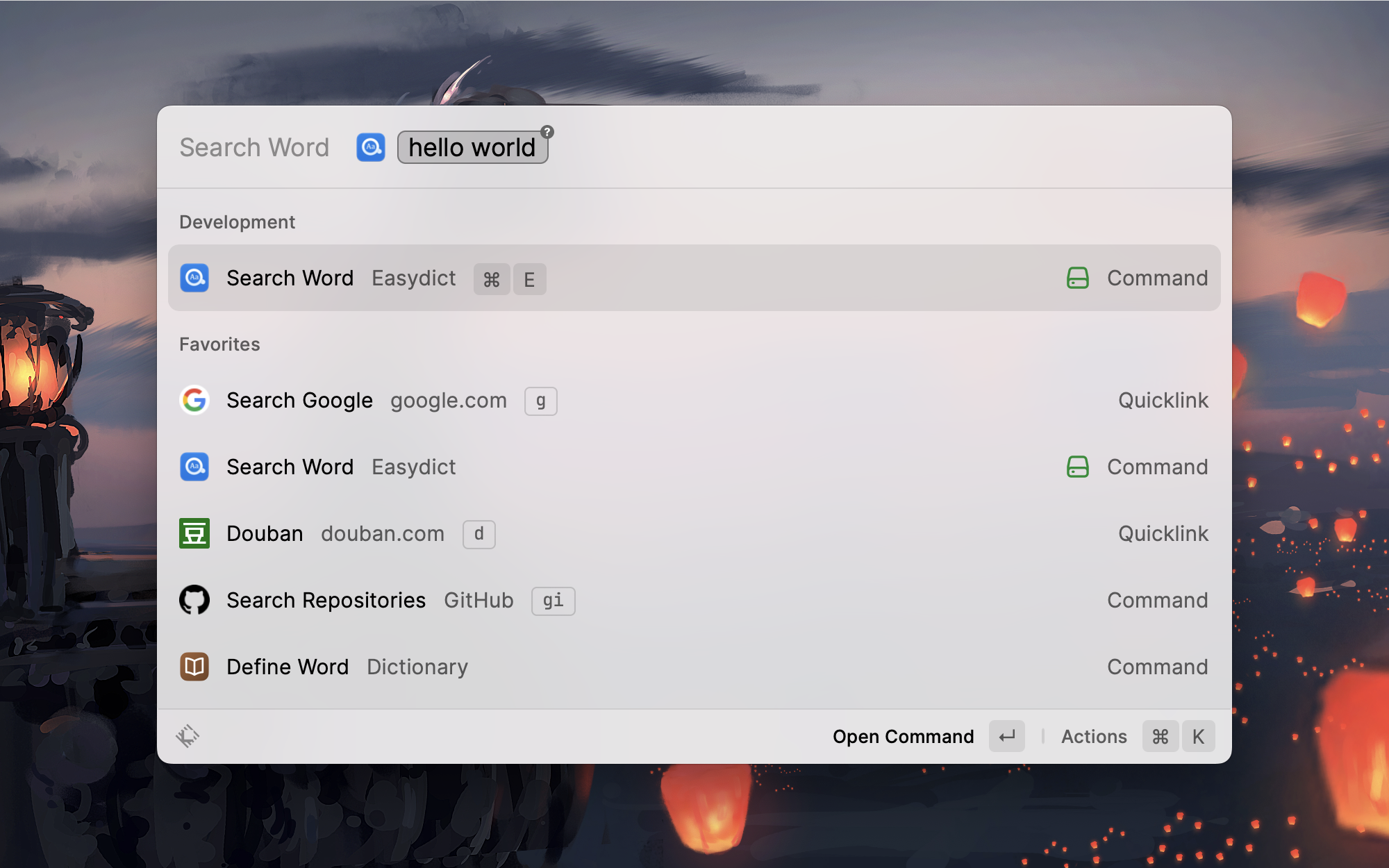Open the Actions menu
This screenshot has height=868, width=1389.
1138,736
